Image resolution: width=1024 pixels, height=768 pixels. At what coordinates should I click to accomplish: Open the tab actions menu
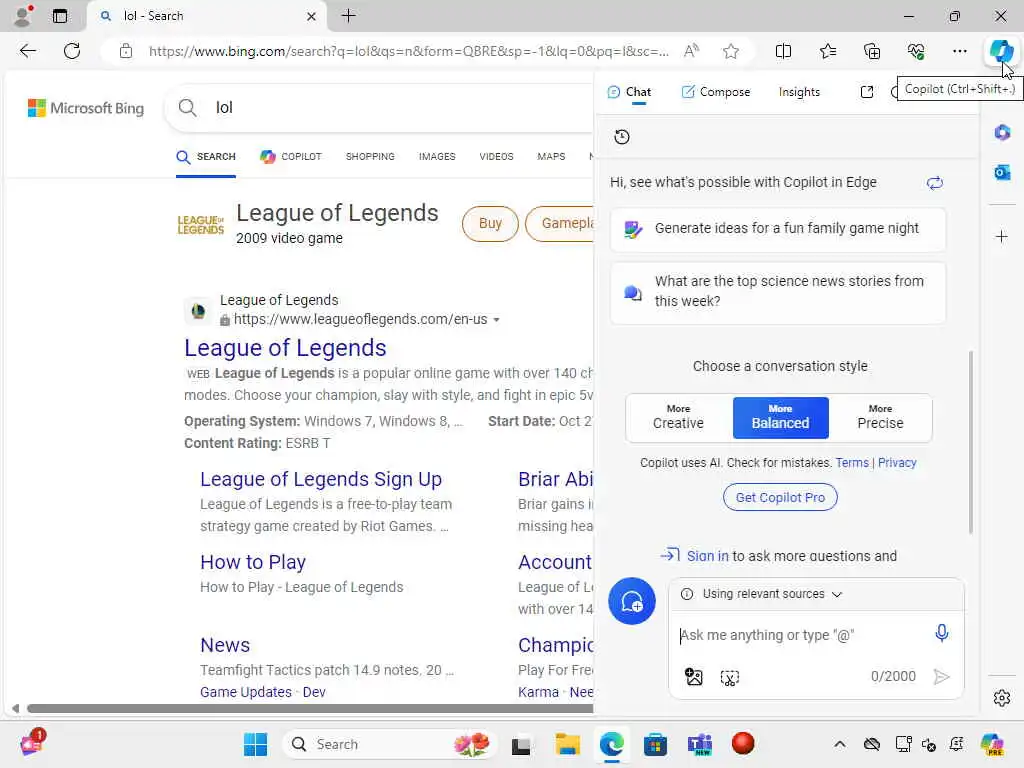[x=60, y=16]
